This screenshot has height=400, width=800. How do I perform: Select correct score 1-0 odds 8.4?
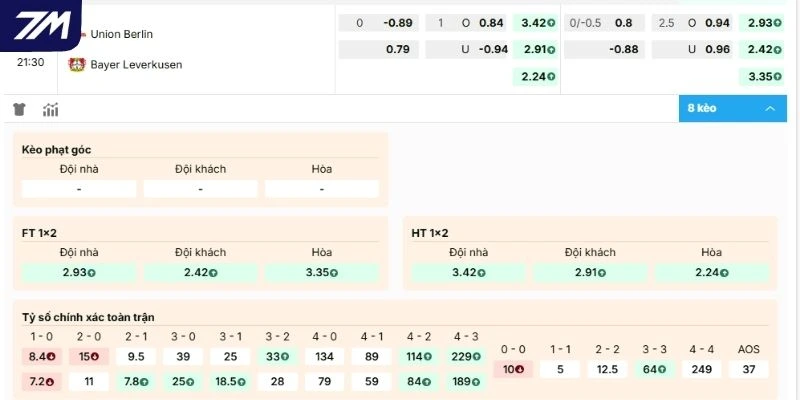click(x=42, y=355)
